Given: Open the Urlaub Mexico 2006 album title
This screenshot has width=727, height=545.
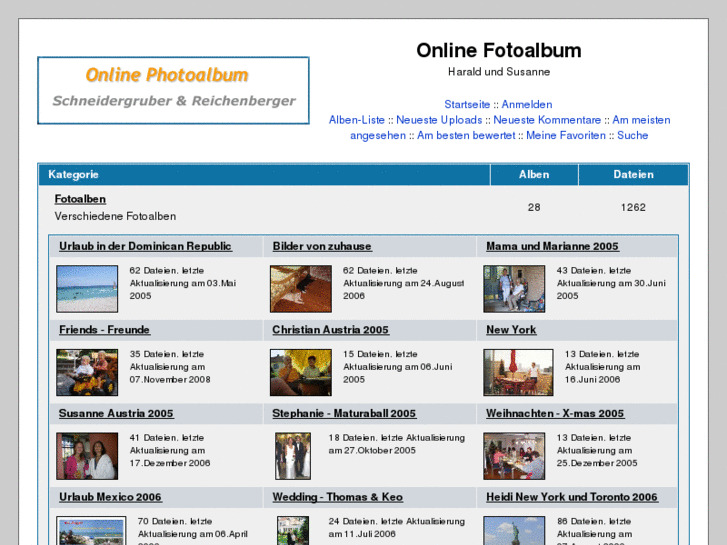Looking at the screenshot, I should [110, 497].
